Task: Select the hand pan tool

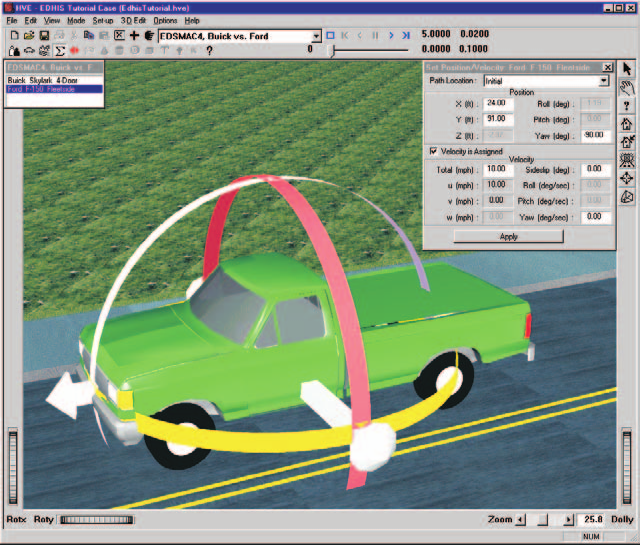Action: (x=627, y=88)
